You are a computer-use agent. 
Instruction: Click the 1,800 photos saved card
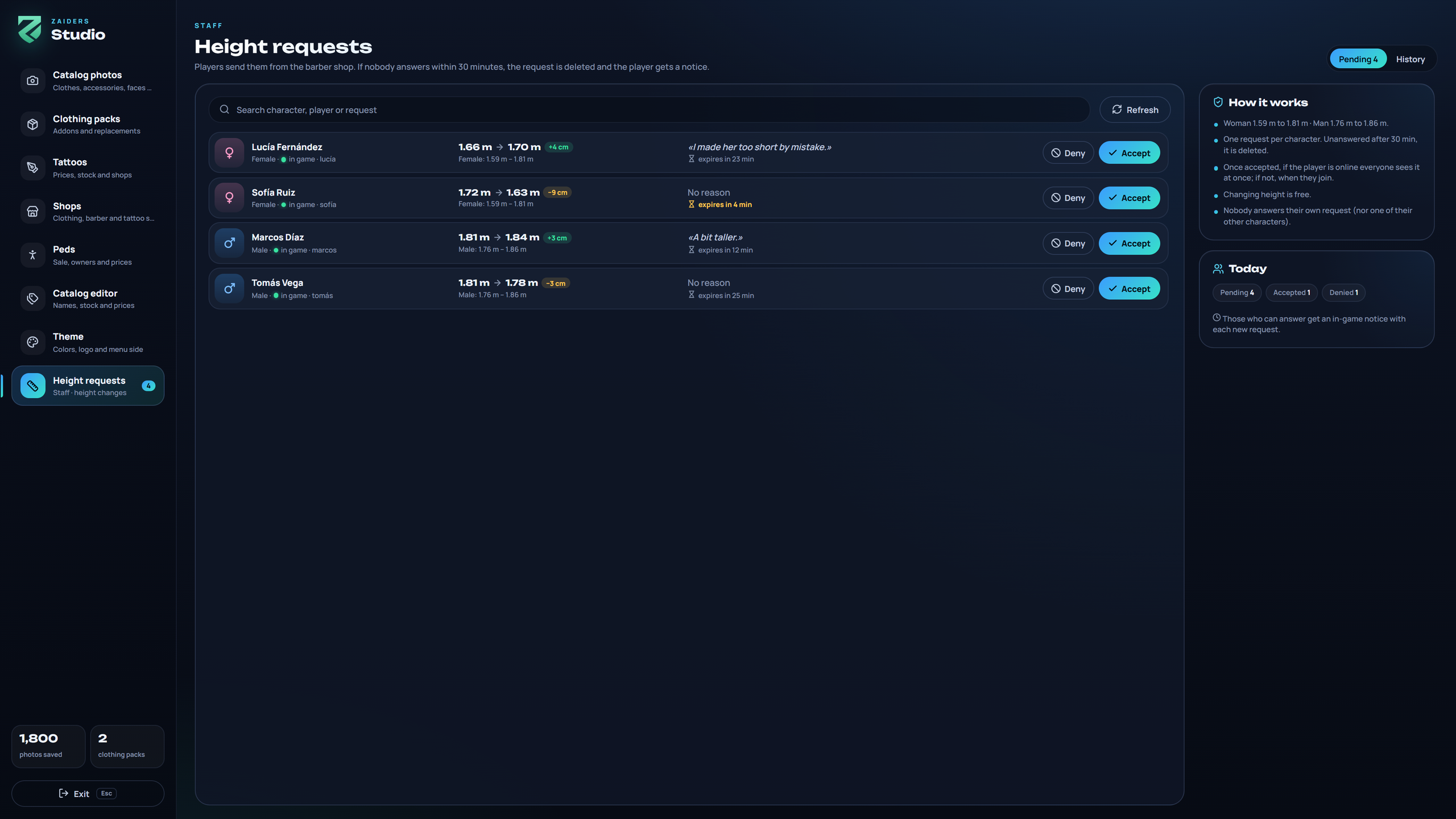click(x=48, y=746)
